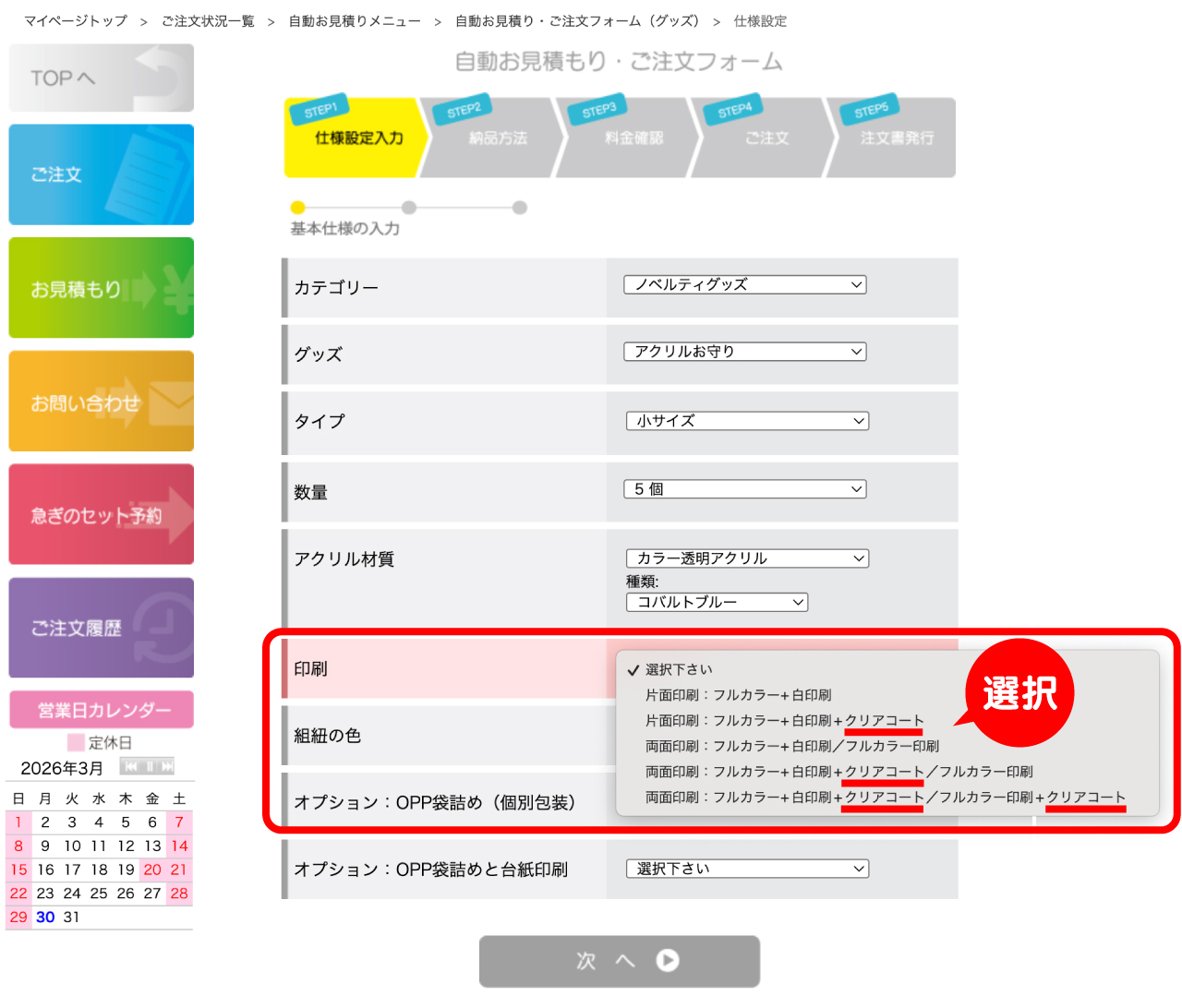Expand the グッズ dropdown showing アクリルお守り
Image resolution: width=1182 pixels, height=1008 pixels.
[745, 352]
